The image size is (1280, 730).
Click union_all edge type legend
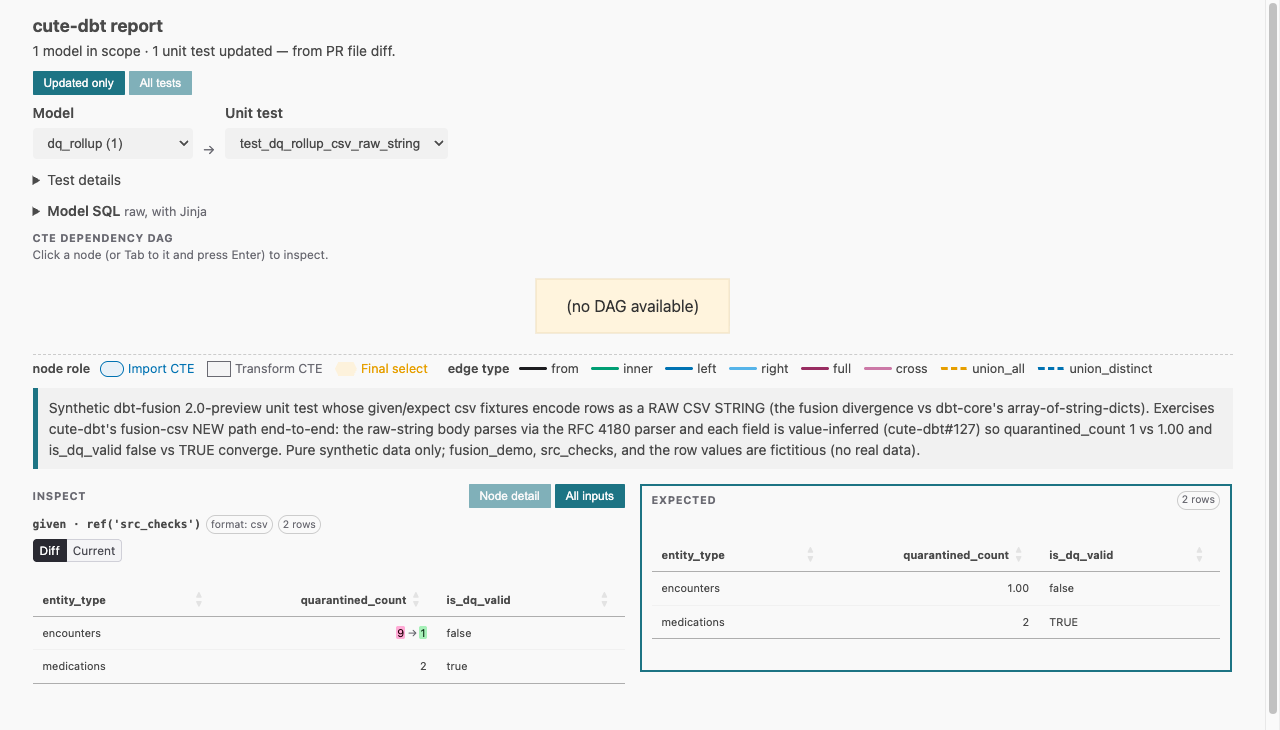tap(983, 369)
